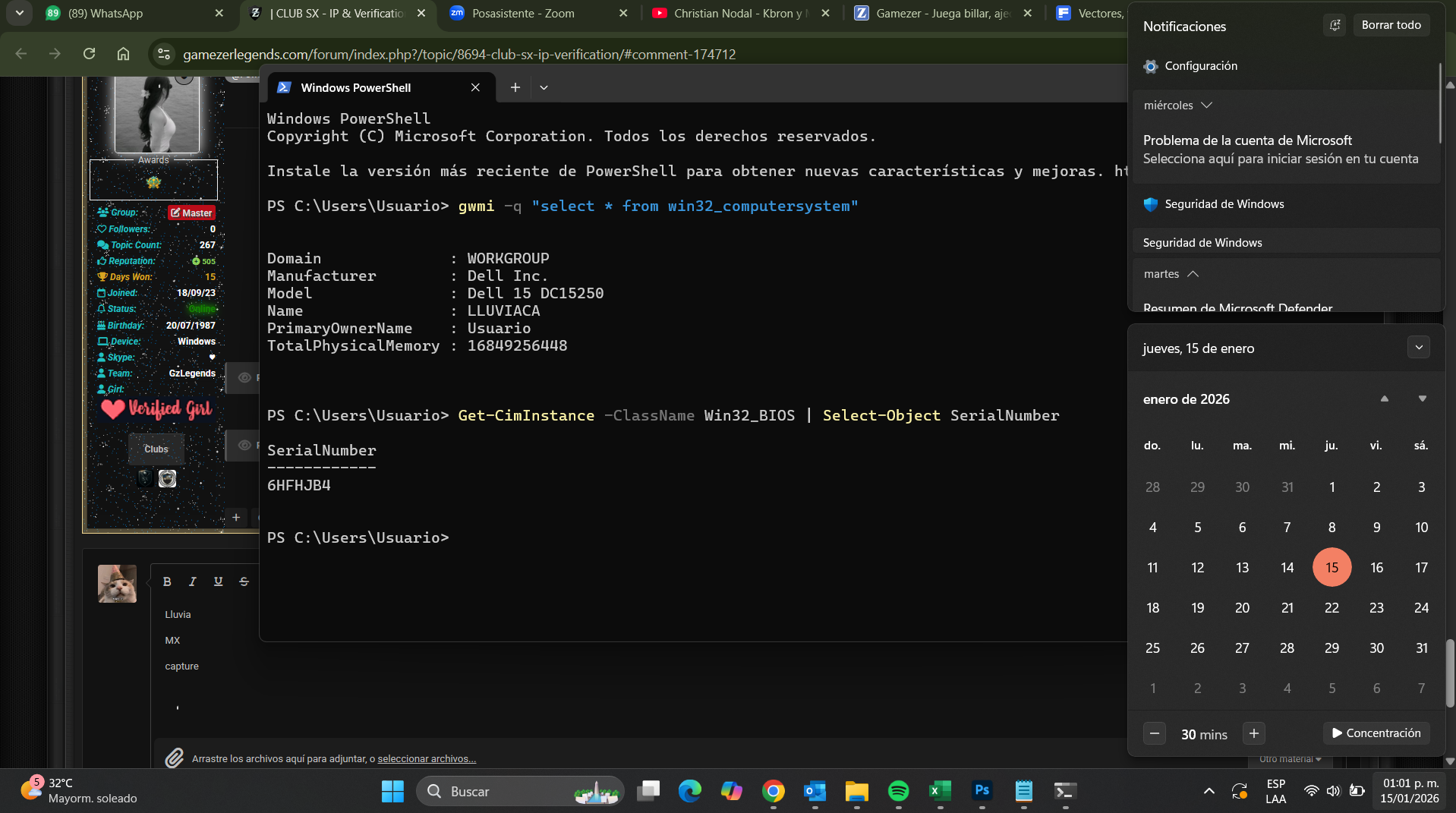Decrease focus session minutes
The height and width of the screenshot is (813, 1456).
click(1154, 733)
